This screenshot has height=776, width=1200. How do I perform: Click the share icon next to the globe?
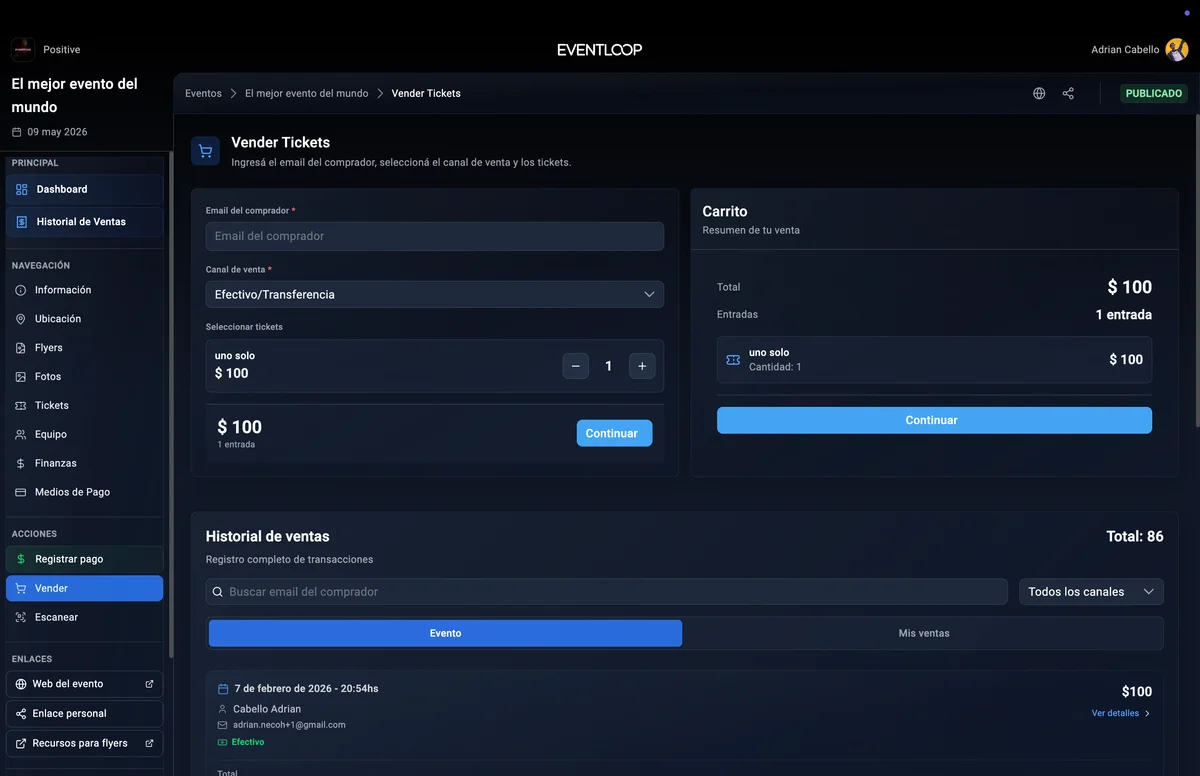coord(1067,93)
